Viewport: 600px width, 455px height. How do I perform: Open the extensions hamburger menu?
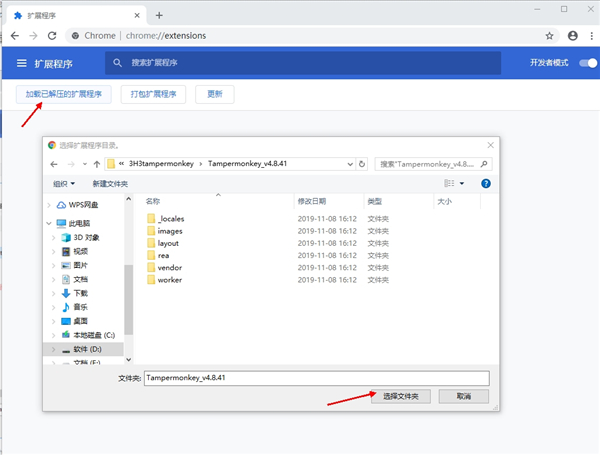click(21, 63)
